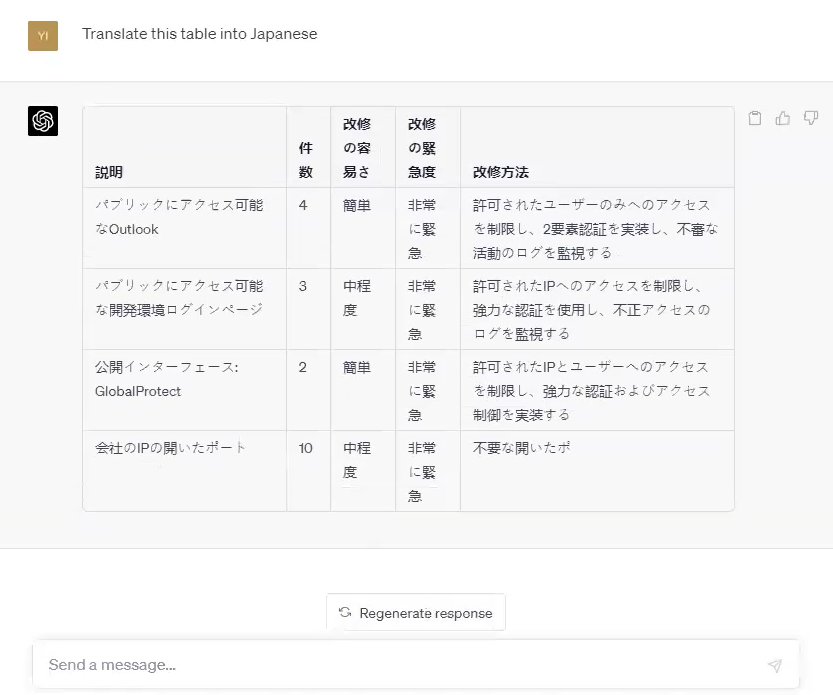This screenshot has width=833, height=695.
Task: Click the Outlook description cell
Action: click(184, 228)
